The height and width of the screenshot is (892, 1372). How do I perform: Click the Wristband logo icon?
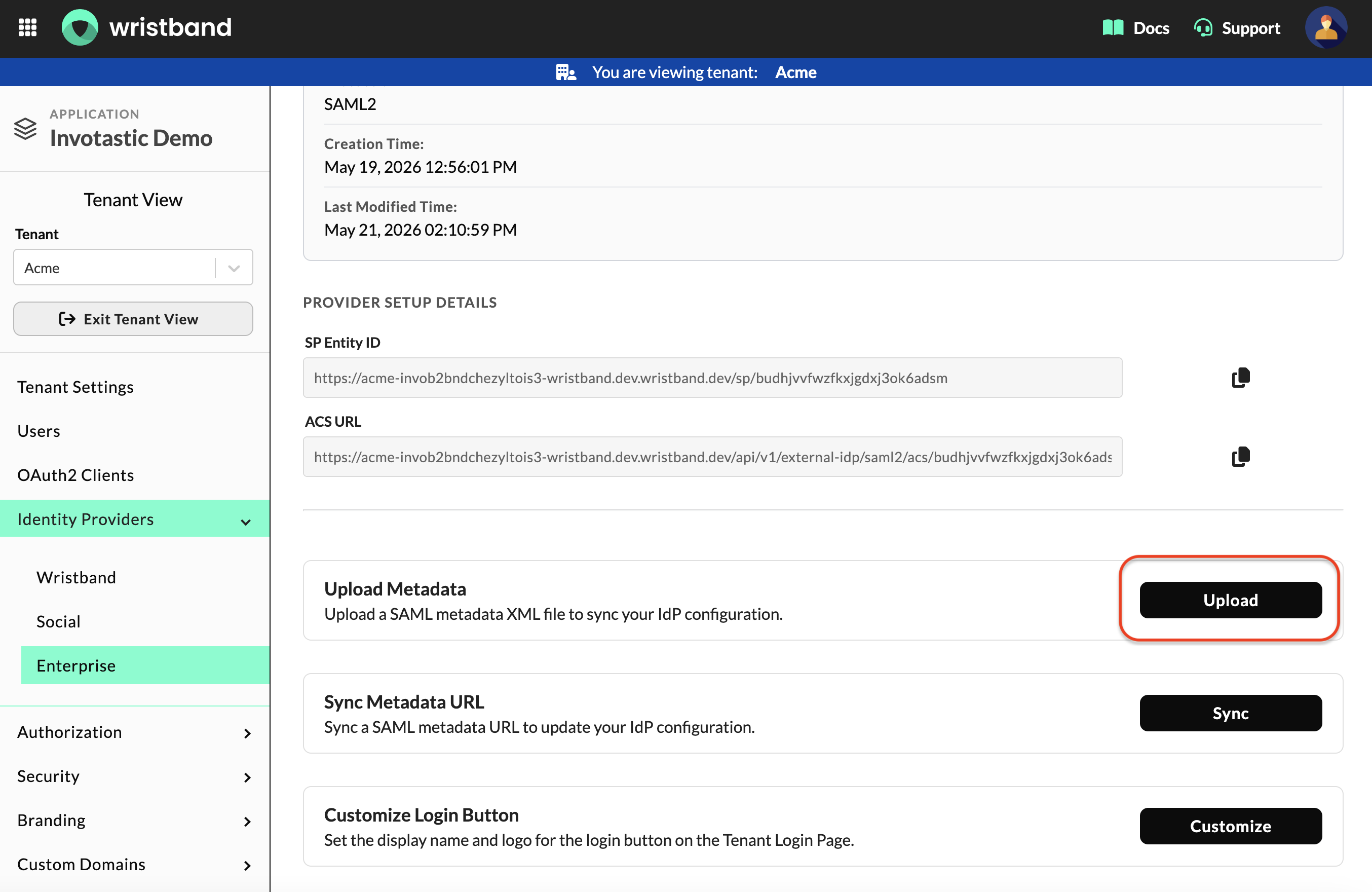80,28
